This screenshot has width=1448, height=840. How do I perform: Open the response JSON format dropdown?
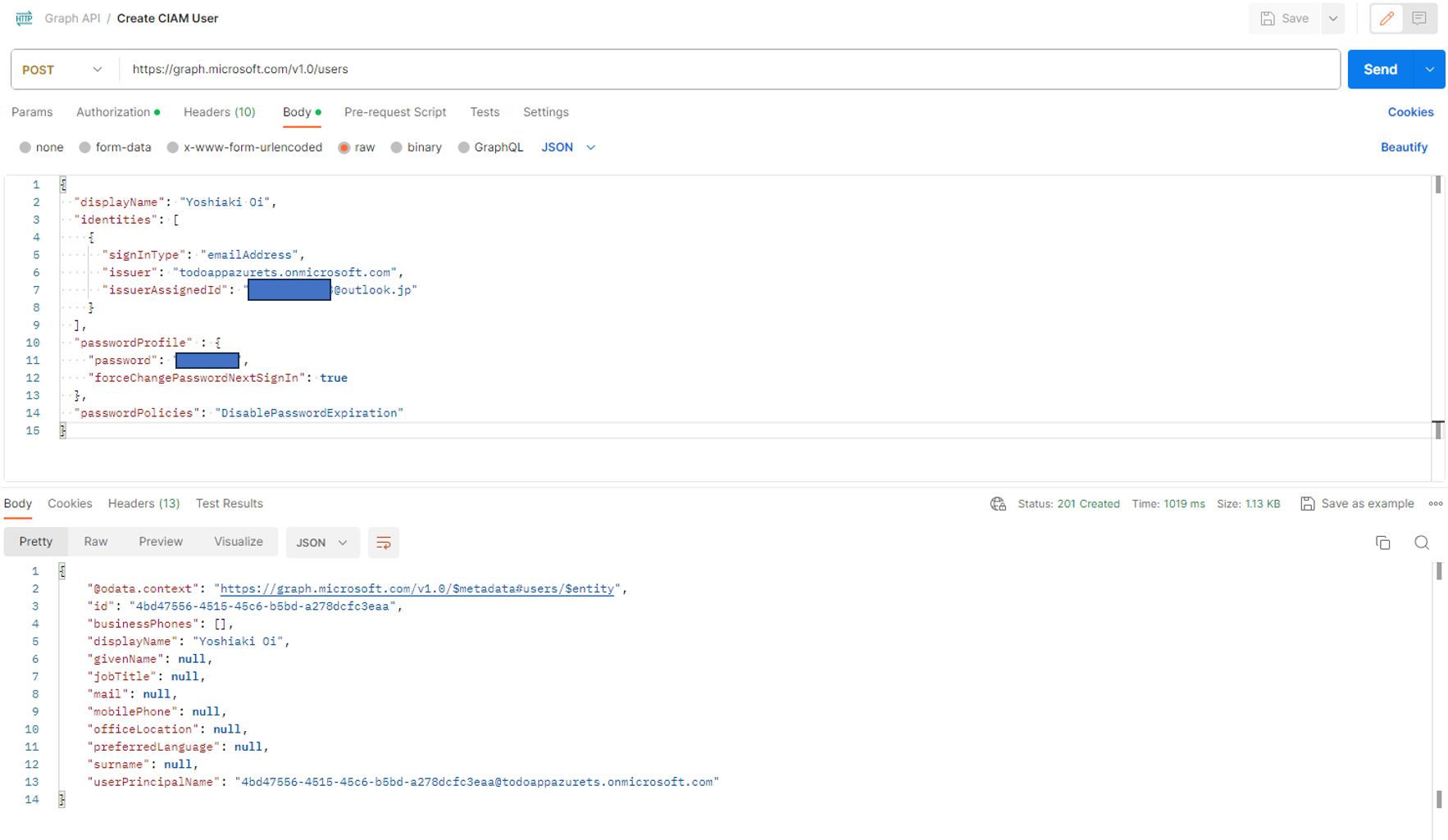[x=322, y=543]
